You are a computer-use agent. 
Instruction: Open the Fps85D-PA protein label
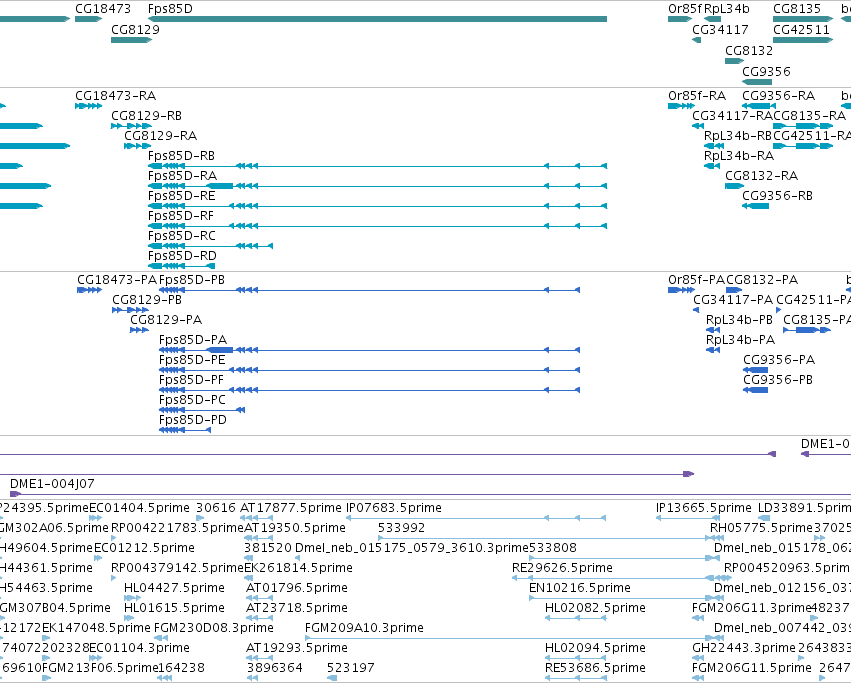[x=193, y=340]
